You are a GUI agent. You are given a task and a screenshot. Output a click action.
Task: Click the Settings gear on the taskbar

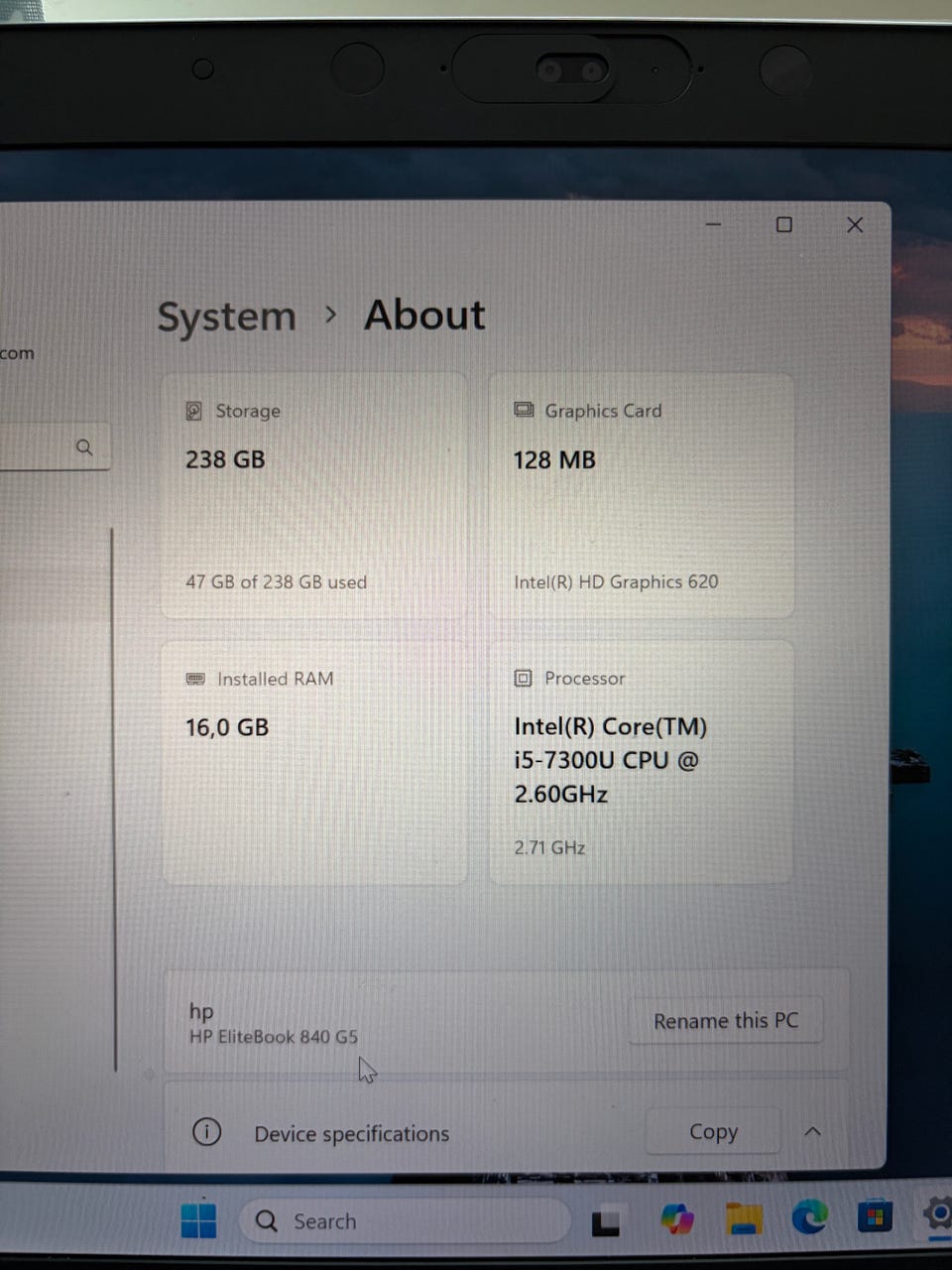point(938,1212)
